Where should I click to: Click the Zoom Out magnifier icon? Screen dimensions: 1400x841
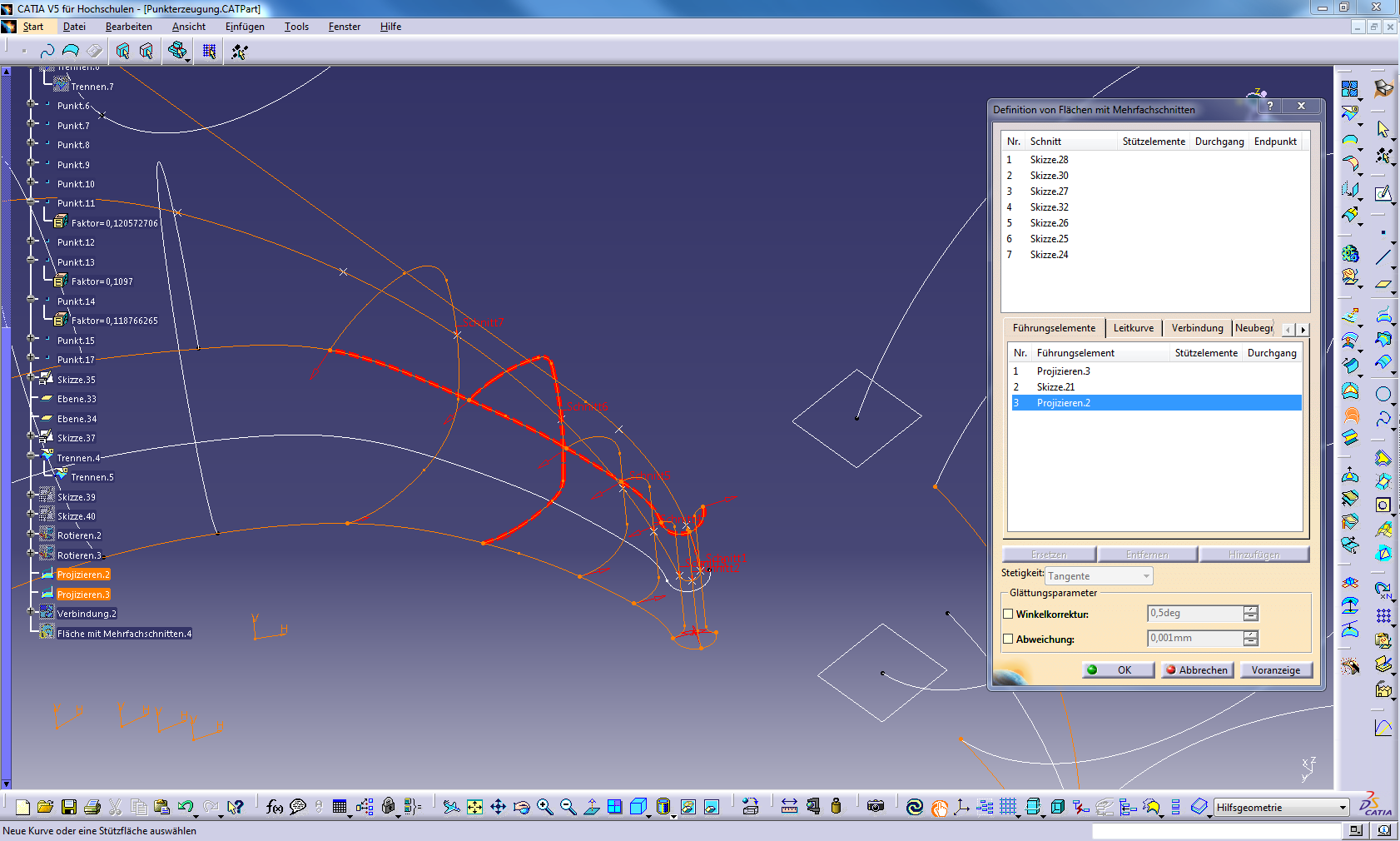point(568,807)
